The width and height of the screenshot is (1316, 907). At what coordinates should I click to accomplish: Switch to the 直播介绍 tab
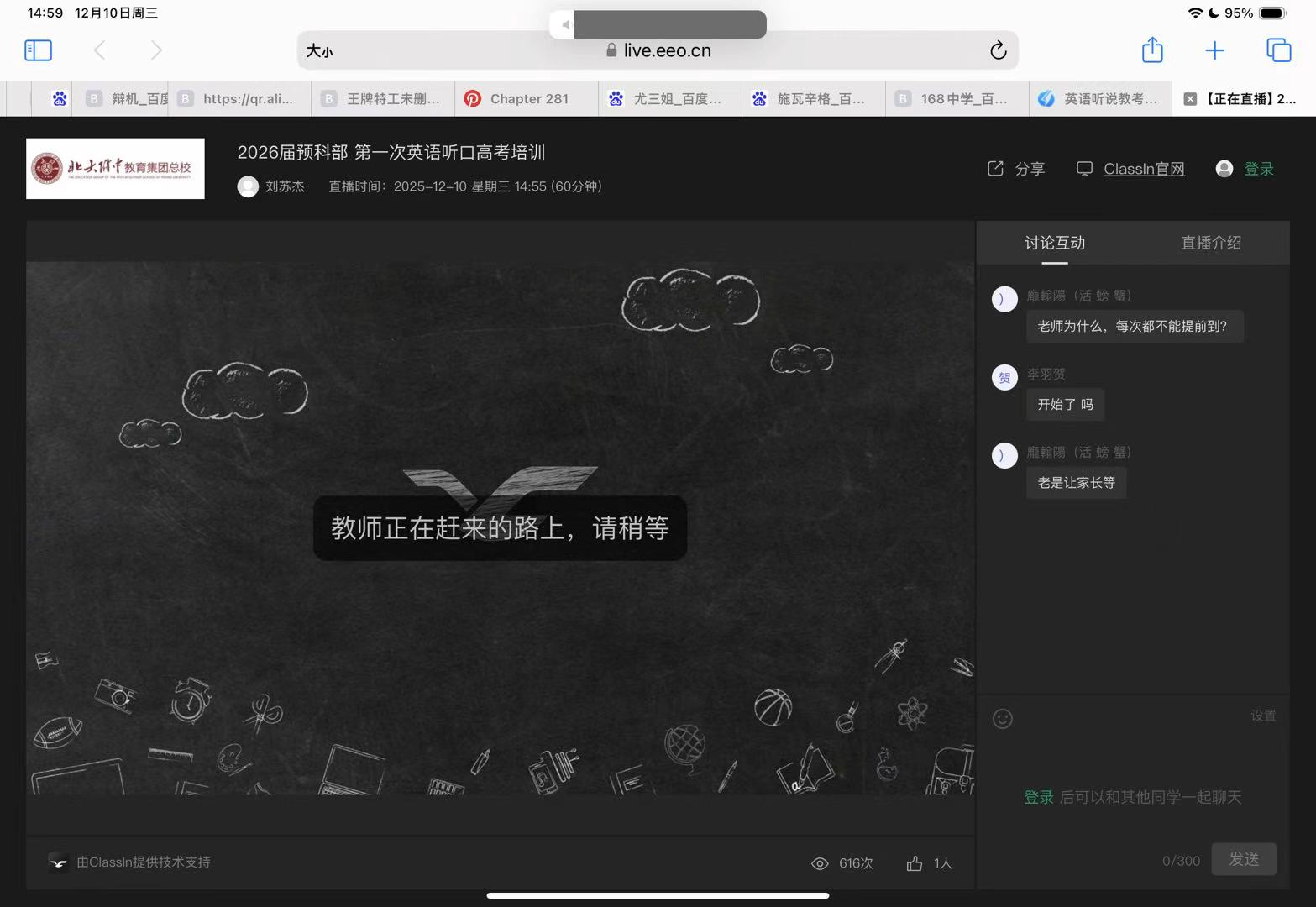pos(1210,244)
